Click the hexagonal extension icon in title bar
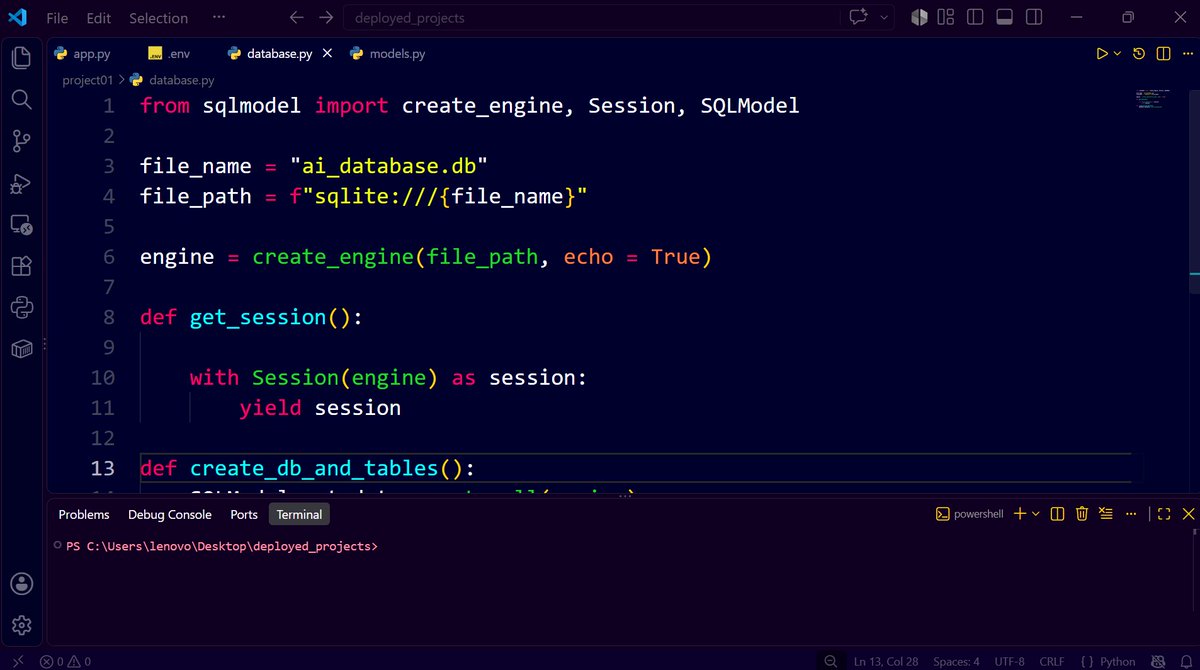Screen dimensions: 1200x670 point(919,18)
